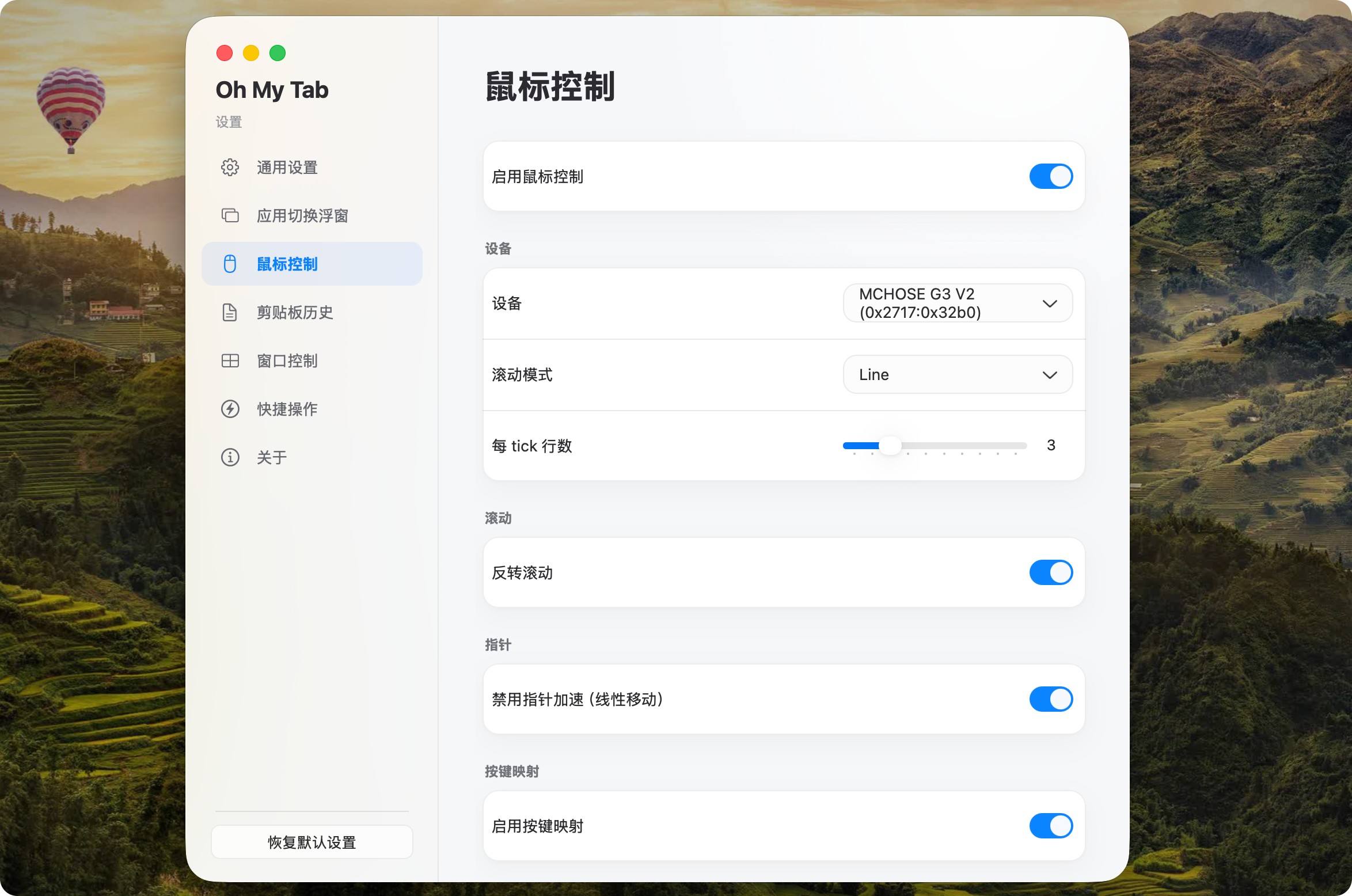
Task: Toggle 启用按键映射 switch
Action: [1051, 826]
